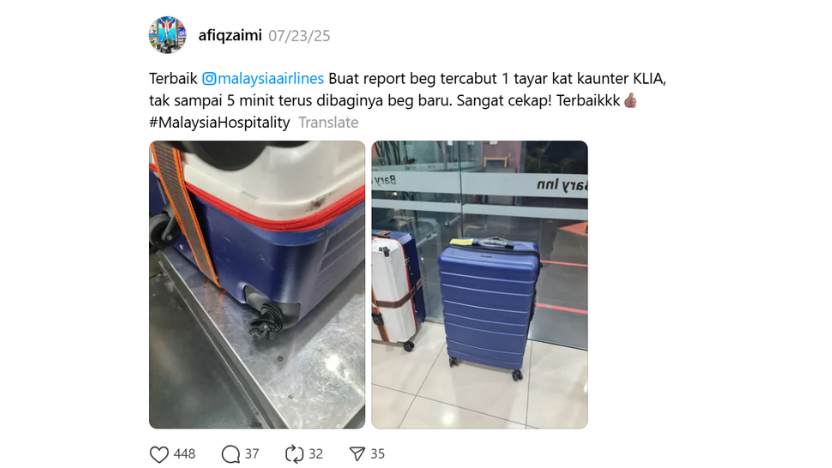
Task: Open the new blue suitcase photo
Action: (x=480, y=284)
